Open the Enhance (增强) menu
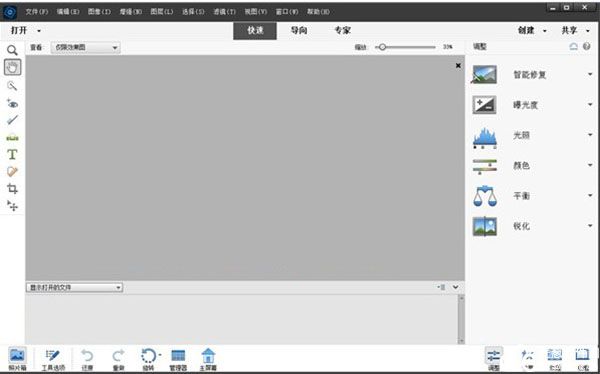 (x=130, y=12)
